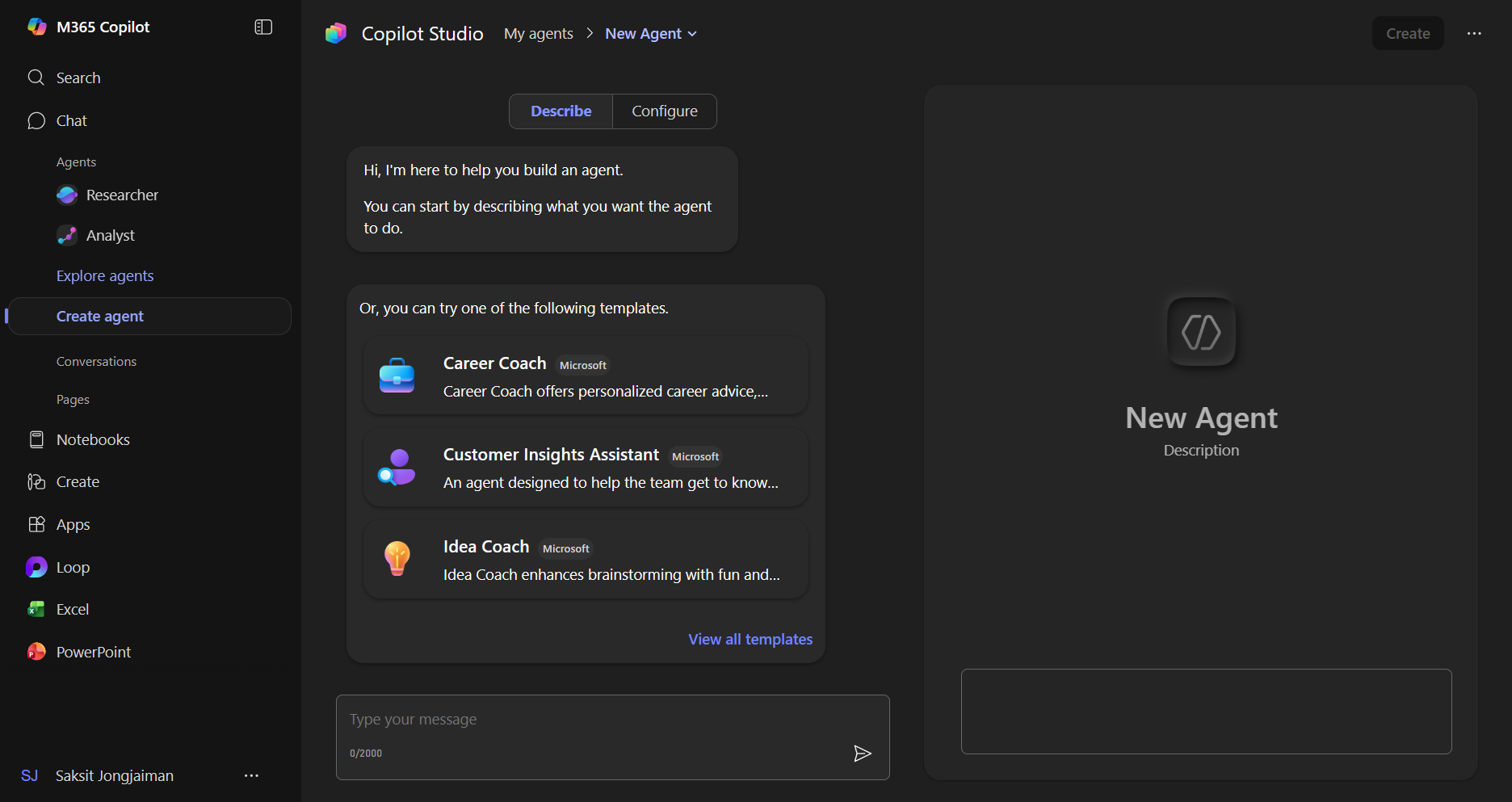Open options menu next to Saksit Jongjaiman
Image resolution: width=1512 pixels, height=802 pixels.
tap(251, 775)
